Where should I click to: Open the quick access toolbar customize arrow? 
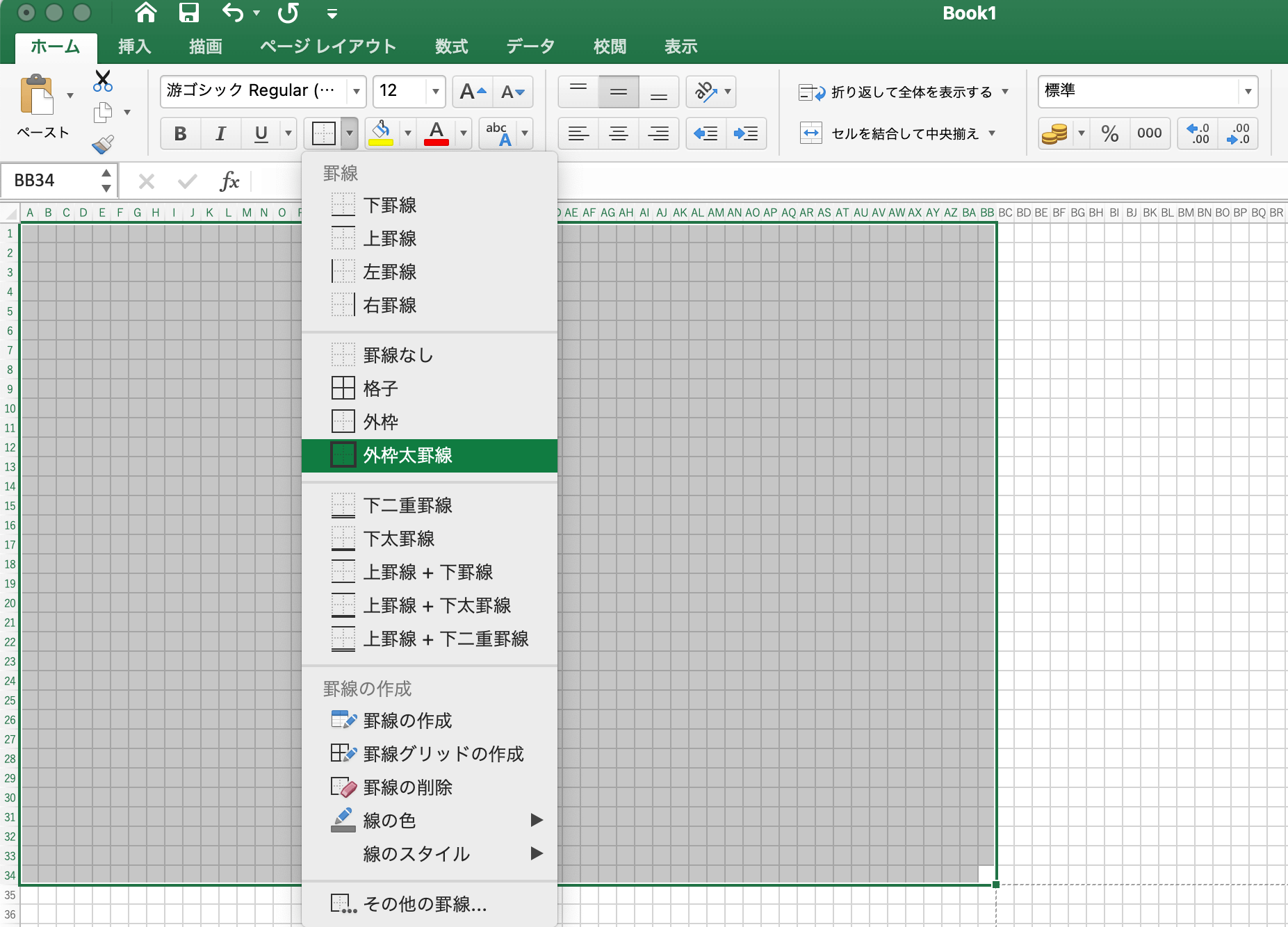tap(332, 14)
